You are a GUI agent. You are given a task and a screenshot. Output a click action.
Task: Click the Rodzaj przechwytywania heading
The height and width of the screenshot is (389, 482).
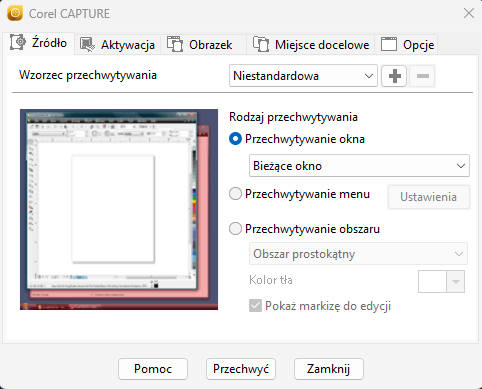pos(293,117)
